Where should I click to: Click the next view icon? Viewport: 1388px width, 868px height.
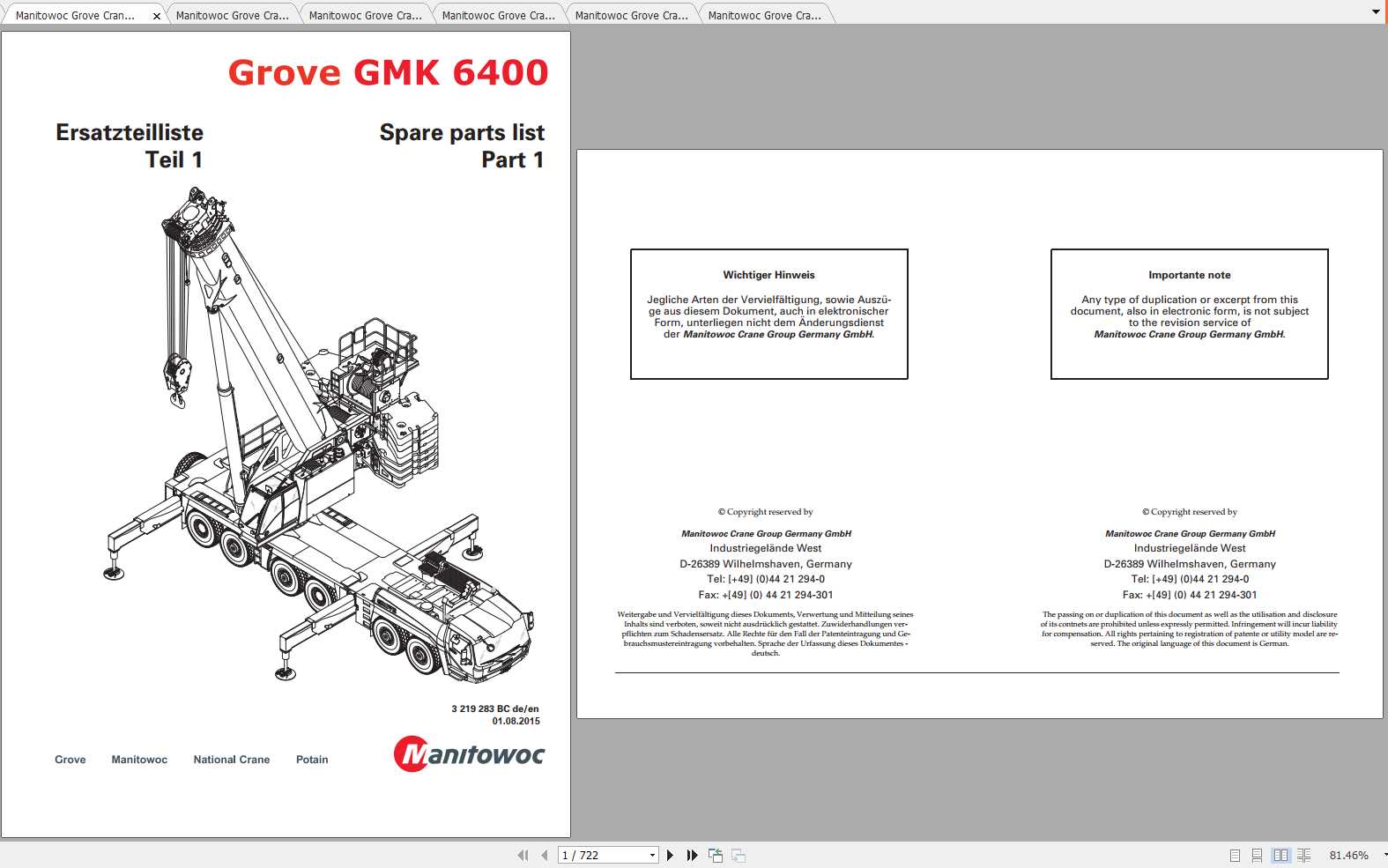739,855
